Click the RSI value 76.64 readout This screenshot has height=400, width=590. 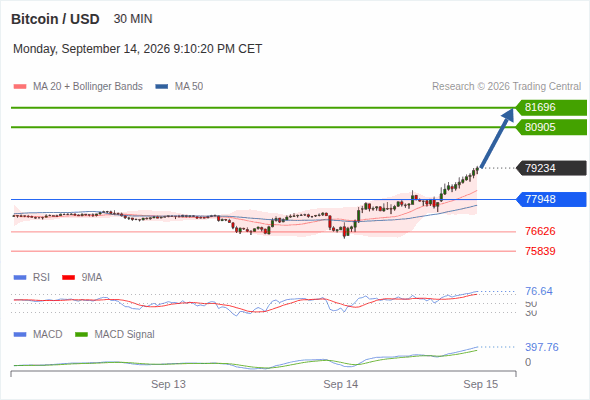(x=539, y=291)
